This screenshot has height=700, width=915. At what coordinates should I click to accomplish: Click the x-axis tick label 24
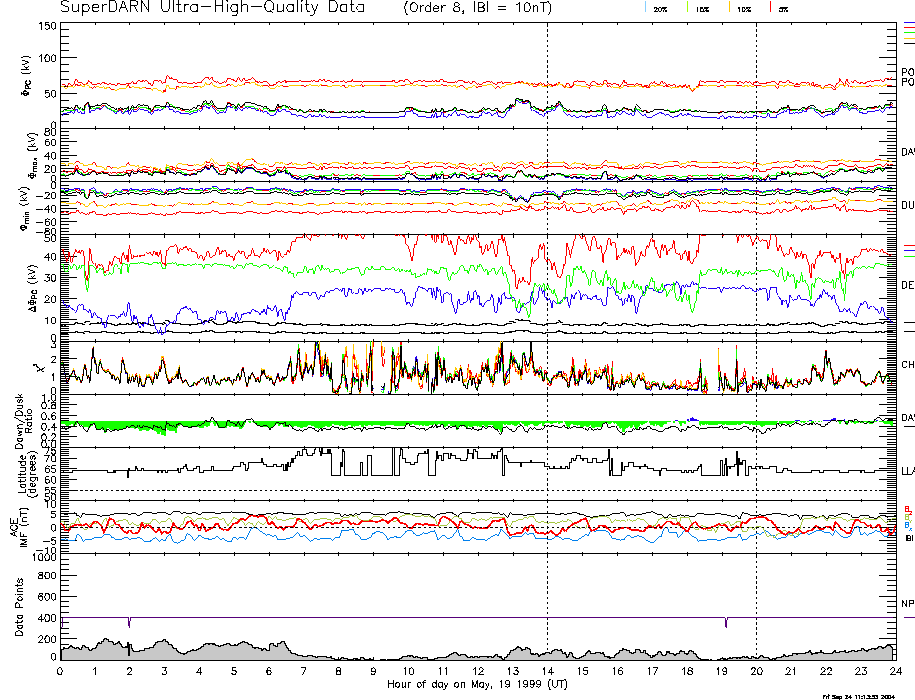pos(895,671)
